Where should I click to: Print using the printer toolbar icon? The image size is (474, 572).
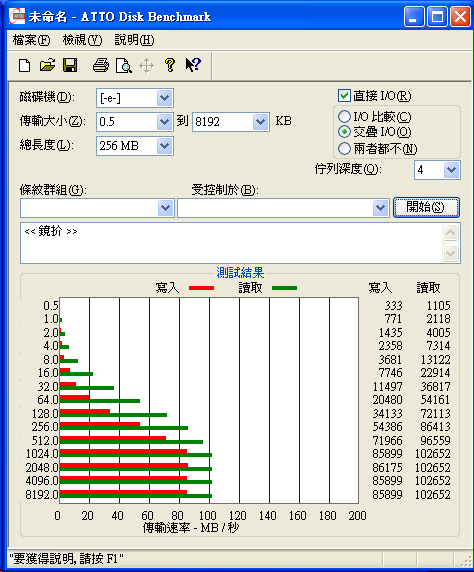tap(101, 65)
